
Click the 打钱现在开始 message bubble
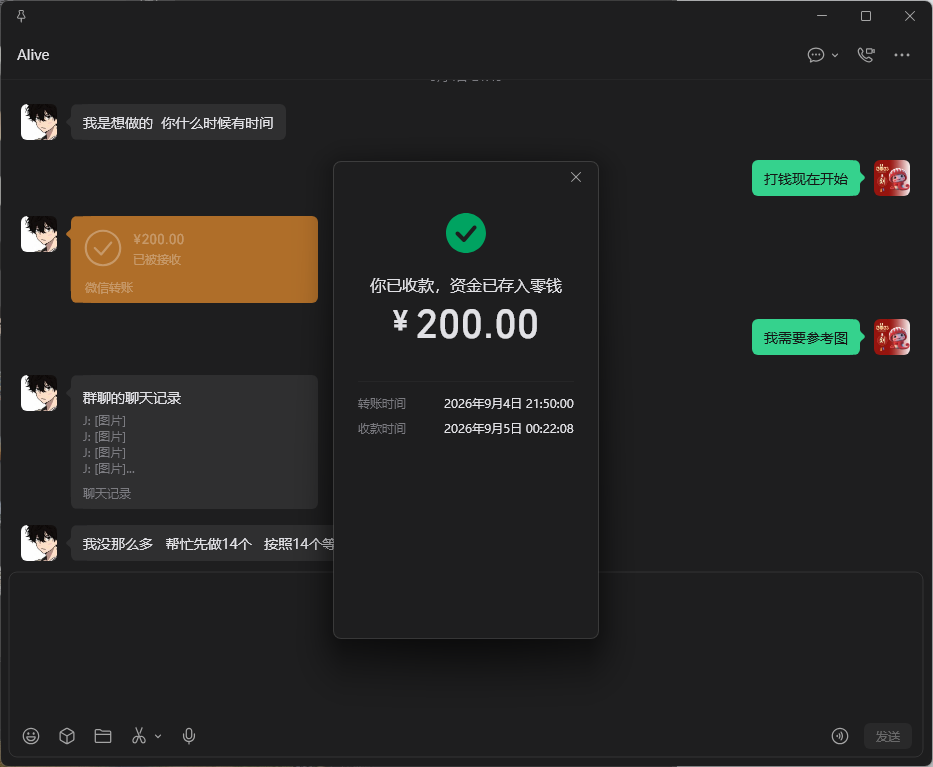806,179
